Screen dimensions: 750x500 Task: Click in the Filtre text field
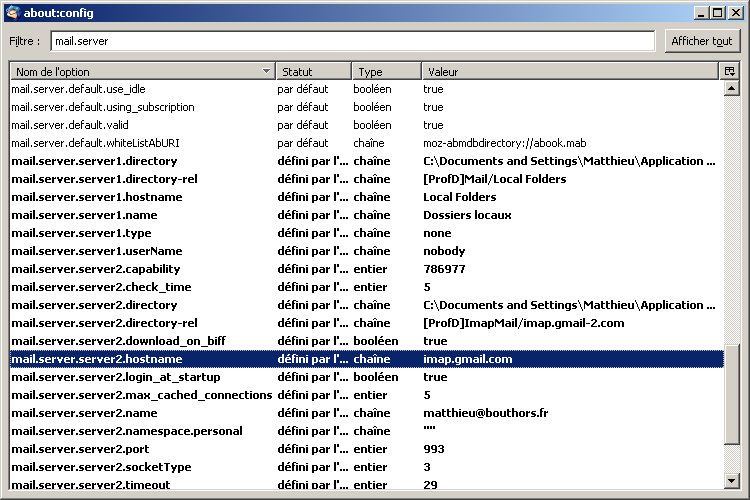pos(353,41)
